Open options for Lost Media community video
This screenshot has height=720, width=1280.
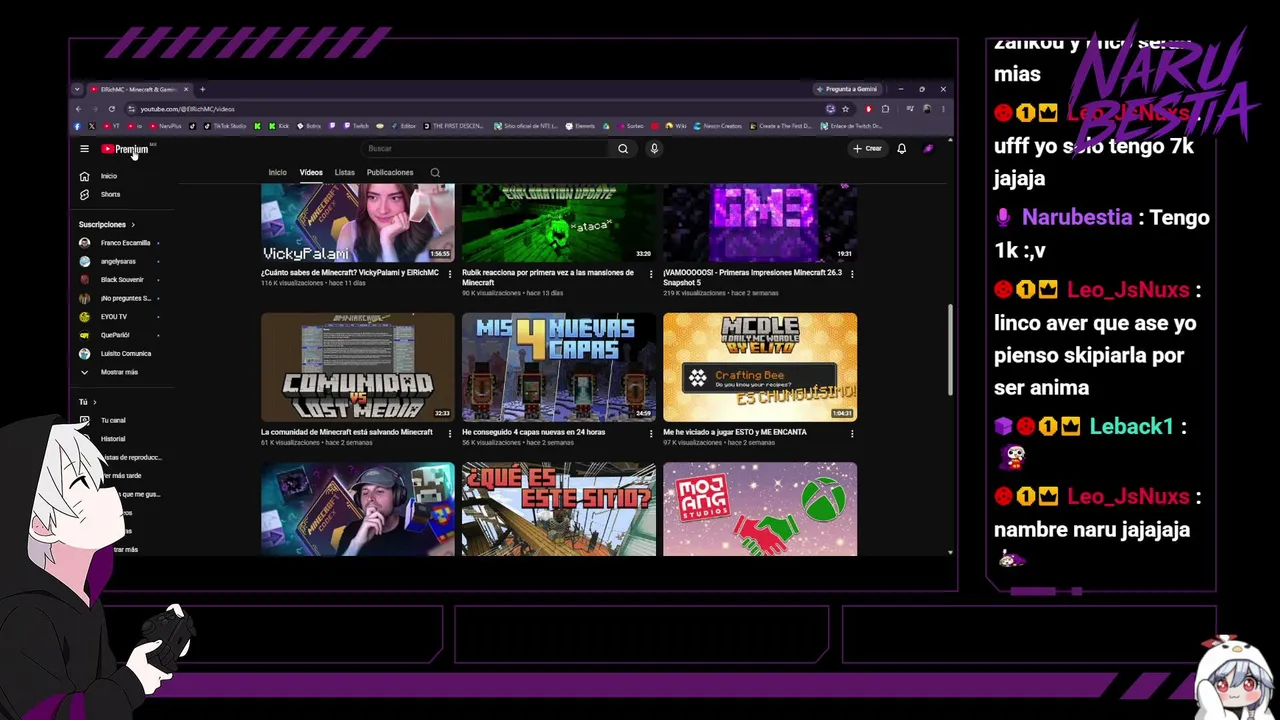click(449, 434)
